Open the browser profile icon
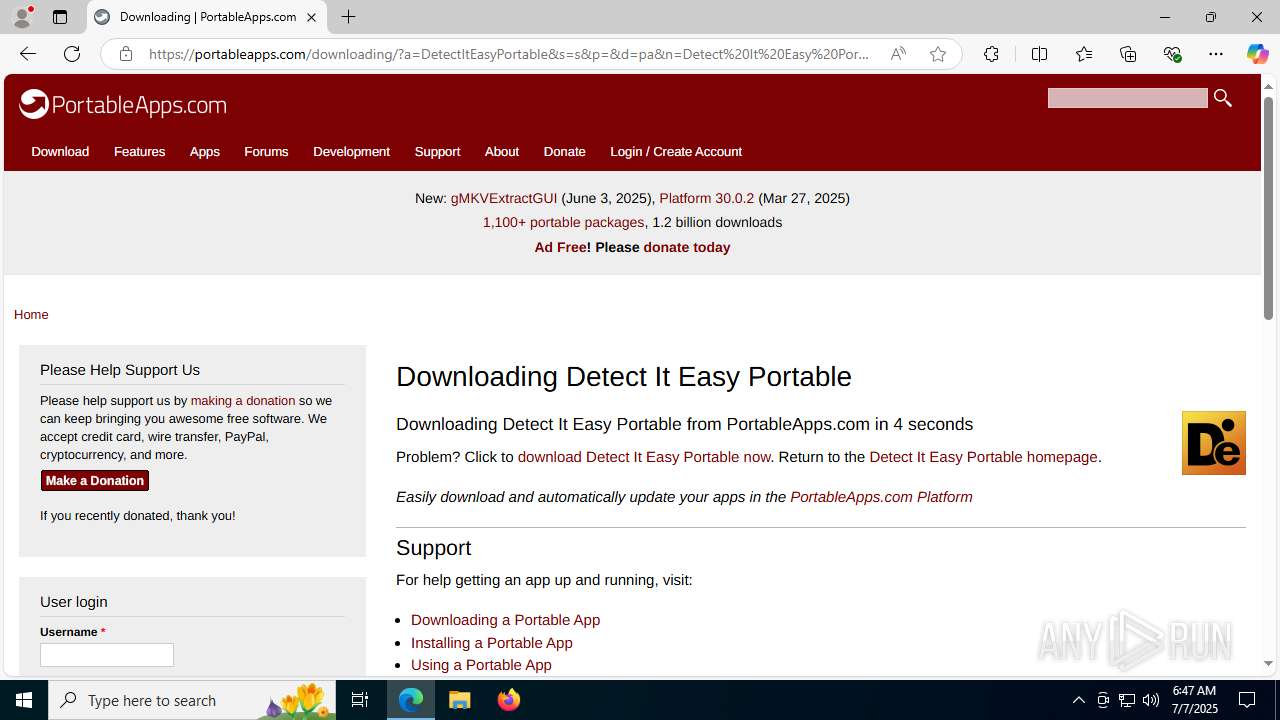Viewport: 1280px width, 720px height. coord(22,17)
